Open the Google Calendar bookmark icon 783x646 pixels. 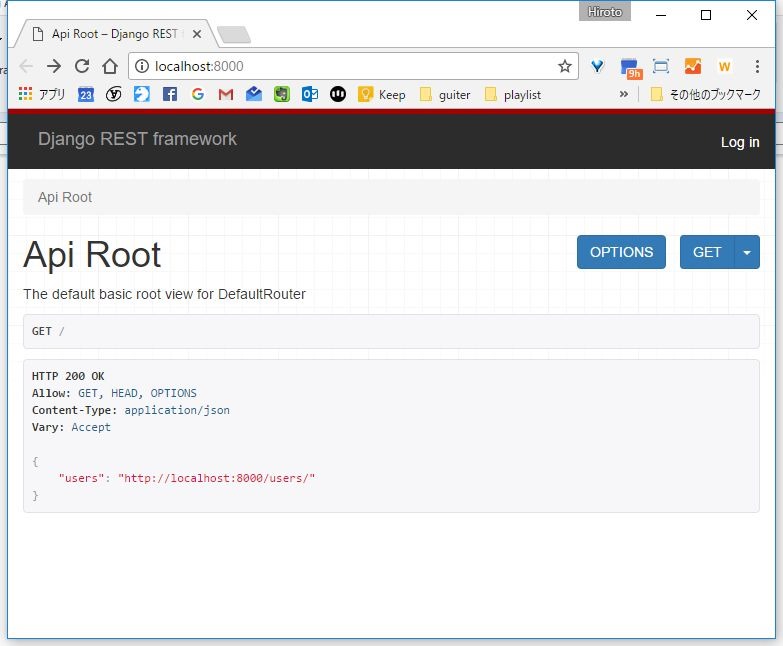86,94
